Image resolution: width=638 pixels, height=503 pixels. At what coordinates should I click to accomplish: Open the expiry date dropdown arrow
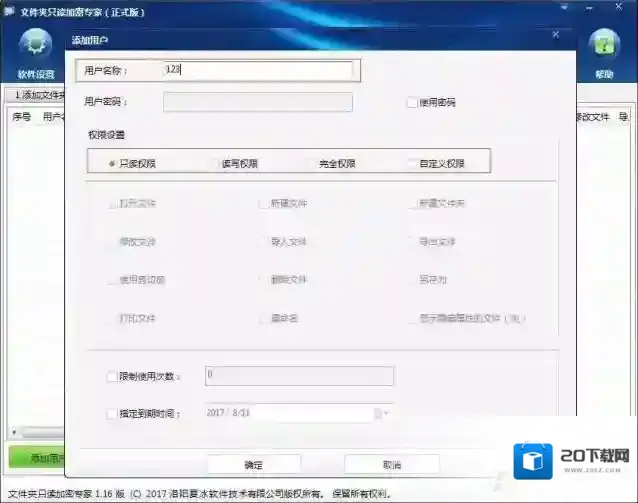click(x=386, y=413)
